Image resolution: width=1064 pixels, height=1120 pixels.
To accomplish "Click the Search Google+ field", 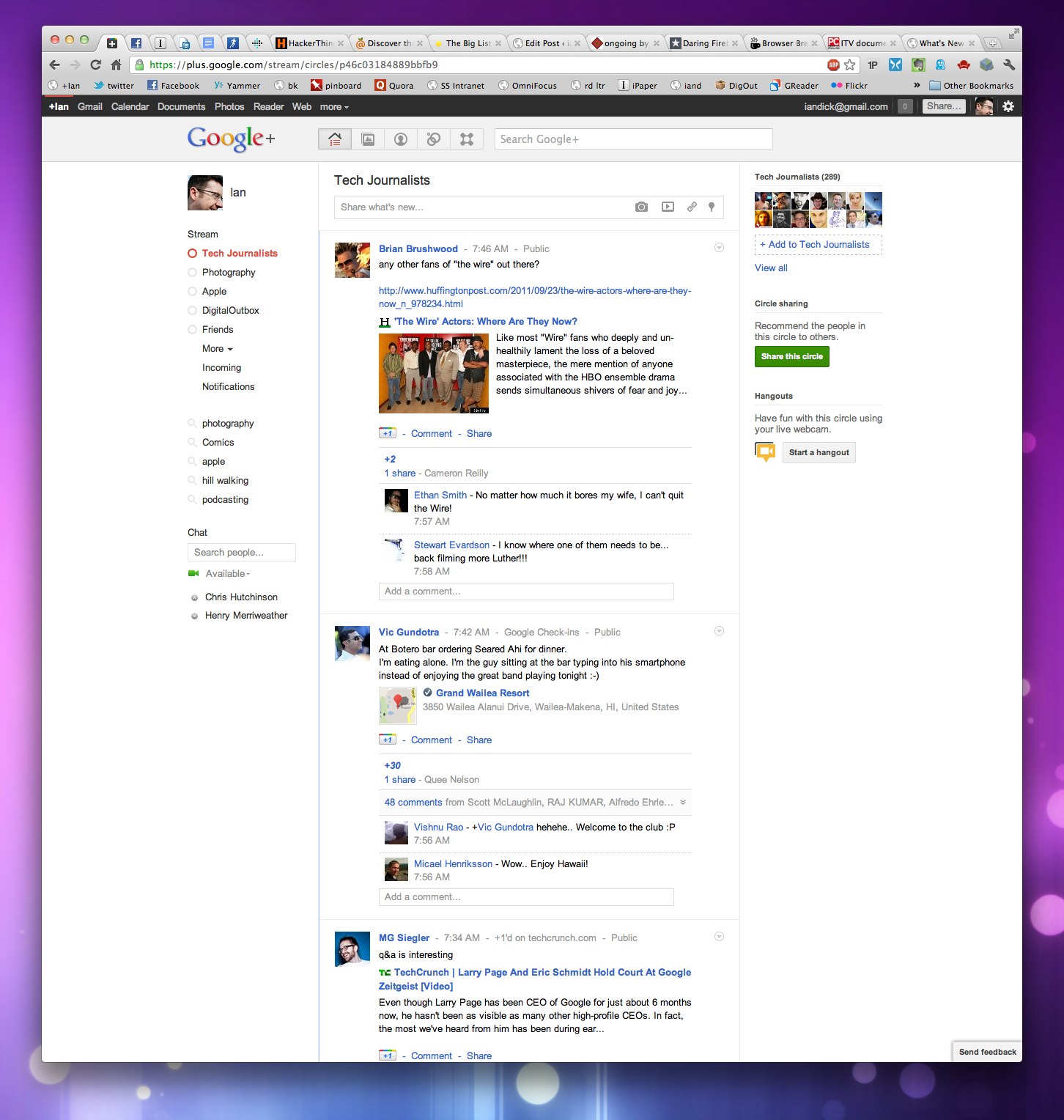I will [x=633, y=139].
